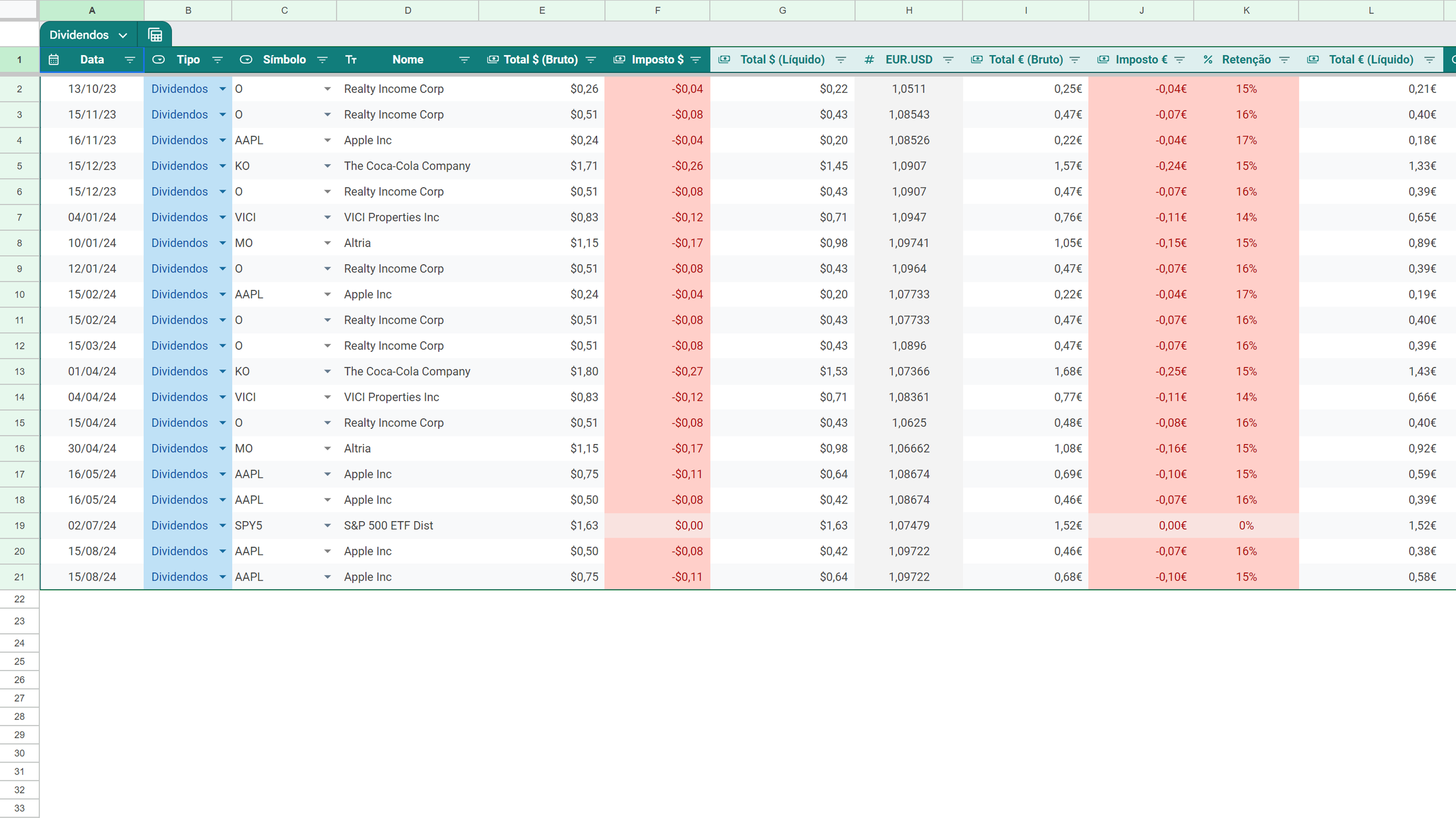Open the filter for Total € (Líquido)

1429,60
